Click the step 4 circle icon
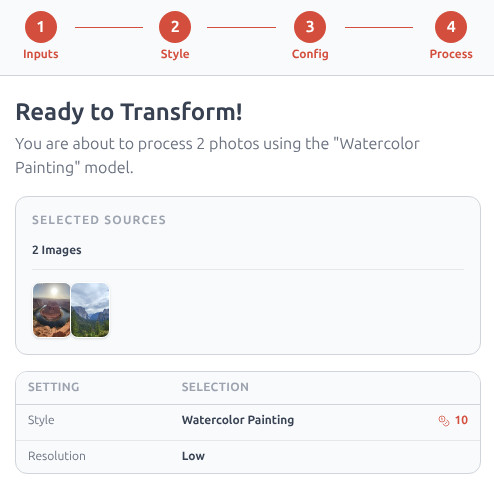The height and width of the screenshot is (489, 494). [x=451, y=27]
